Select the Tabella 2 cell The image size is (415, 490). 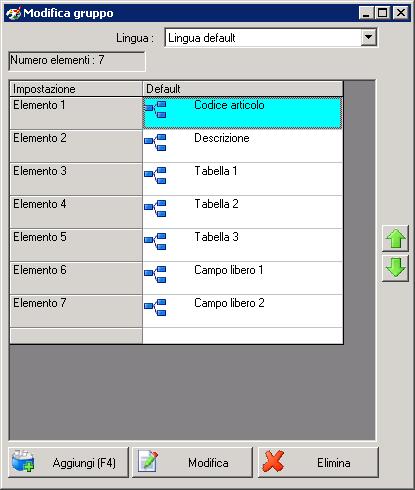(243, 212)
